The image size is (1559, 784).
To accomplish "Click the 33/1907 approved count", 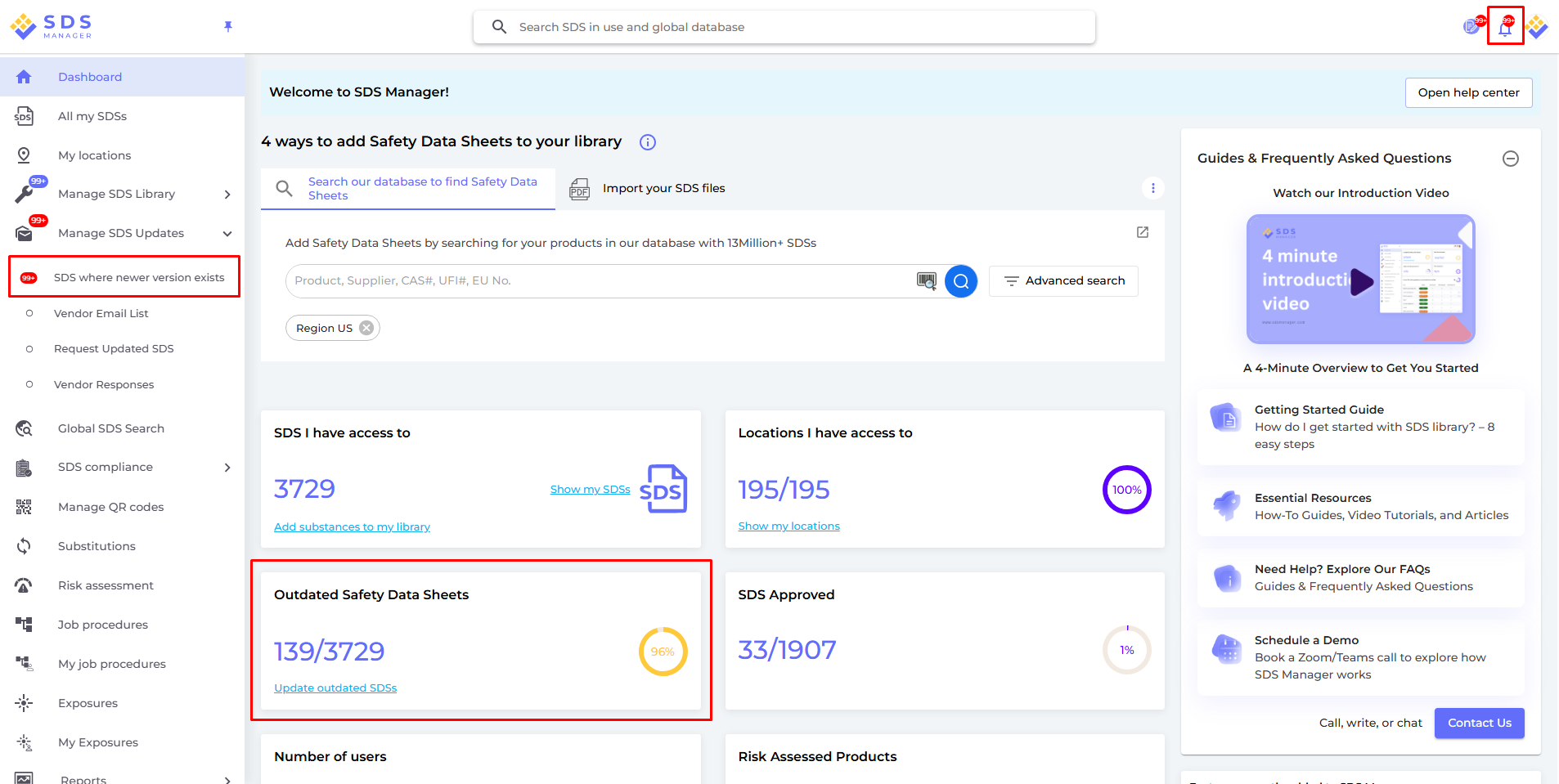I will (x=787, y=650).
